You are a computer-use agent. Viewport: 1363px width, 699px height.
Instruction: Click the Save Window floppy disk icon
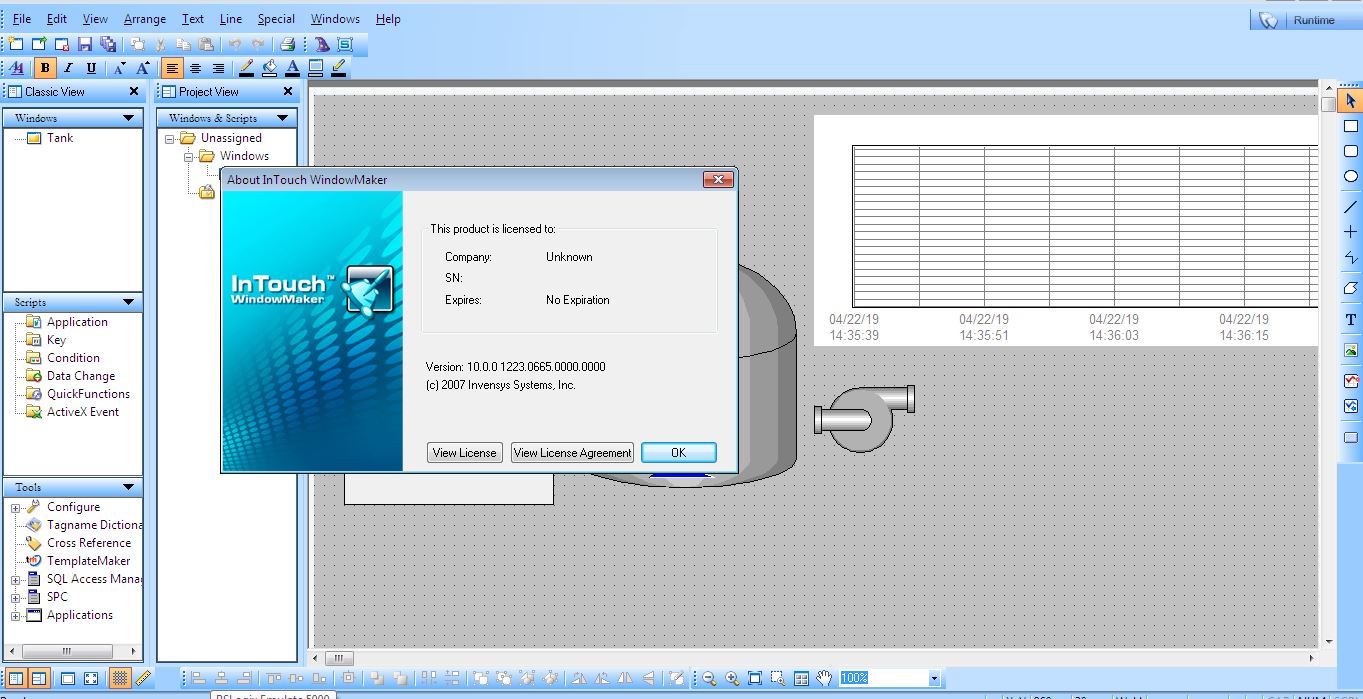[x=85, y=44]
